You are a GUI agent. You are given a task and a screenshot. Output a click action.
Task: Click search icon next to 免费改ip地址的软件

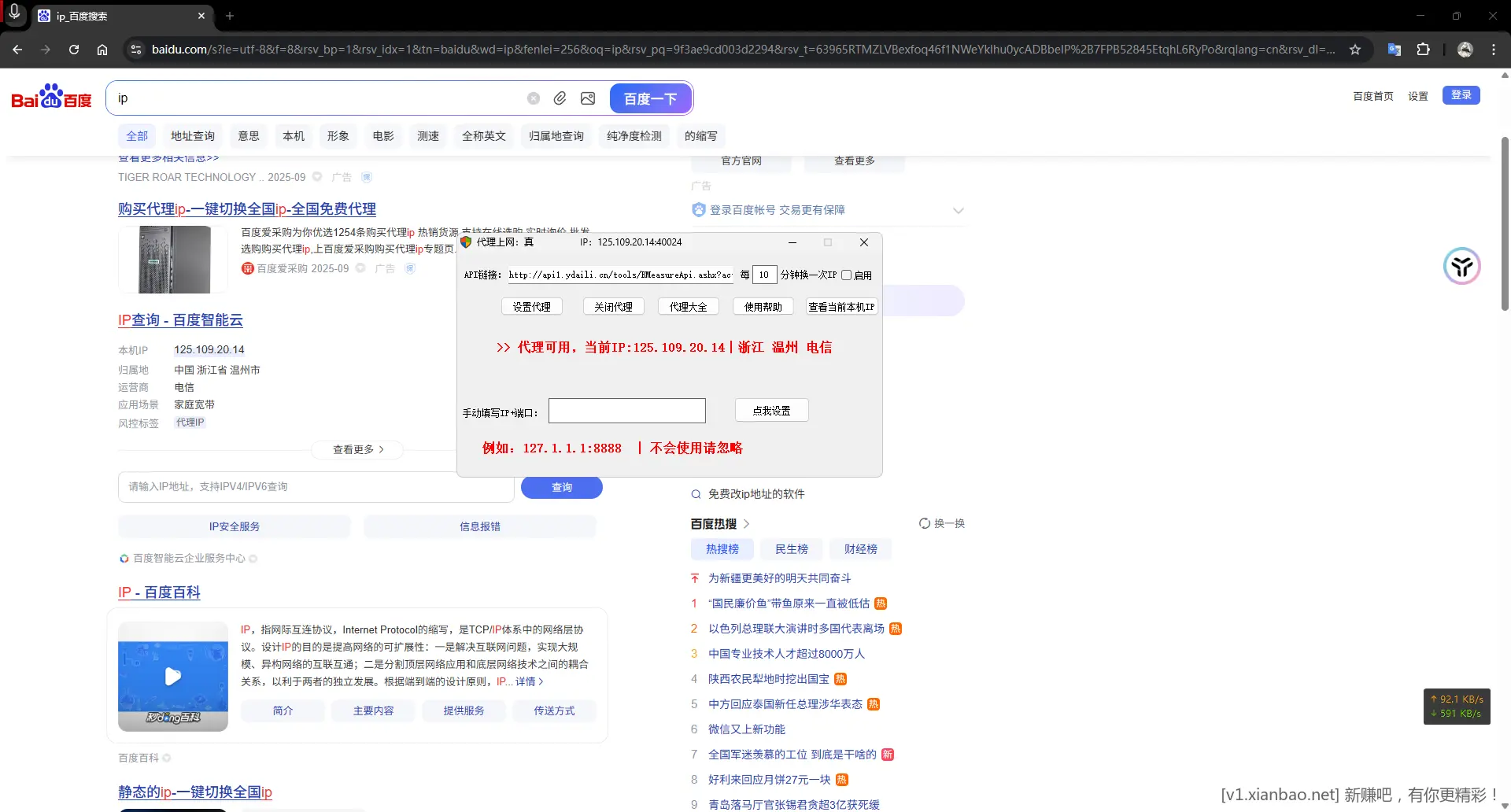pyautogui.click(x=696, y=494)
